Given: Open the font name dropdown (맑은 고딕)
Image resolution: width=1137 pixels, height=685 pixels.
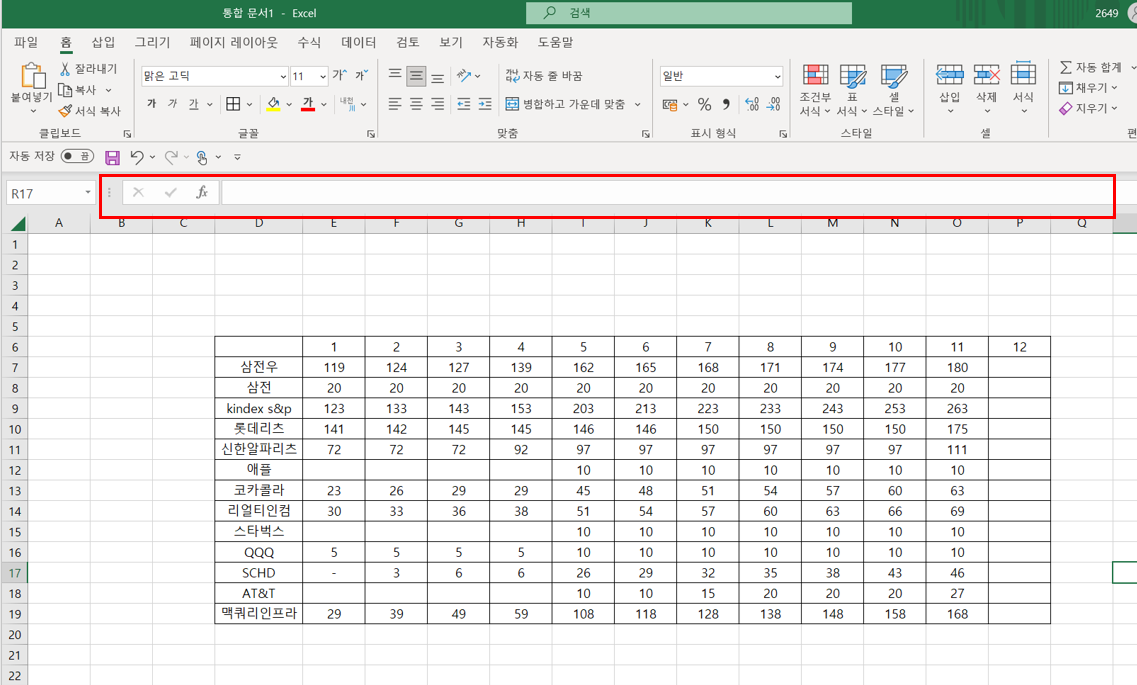Looking at the screenshot, I should point(283,76).
